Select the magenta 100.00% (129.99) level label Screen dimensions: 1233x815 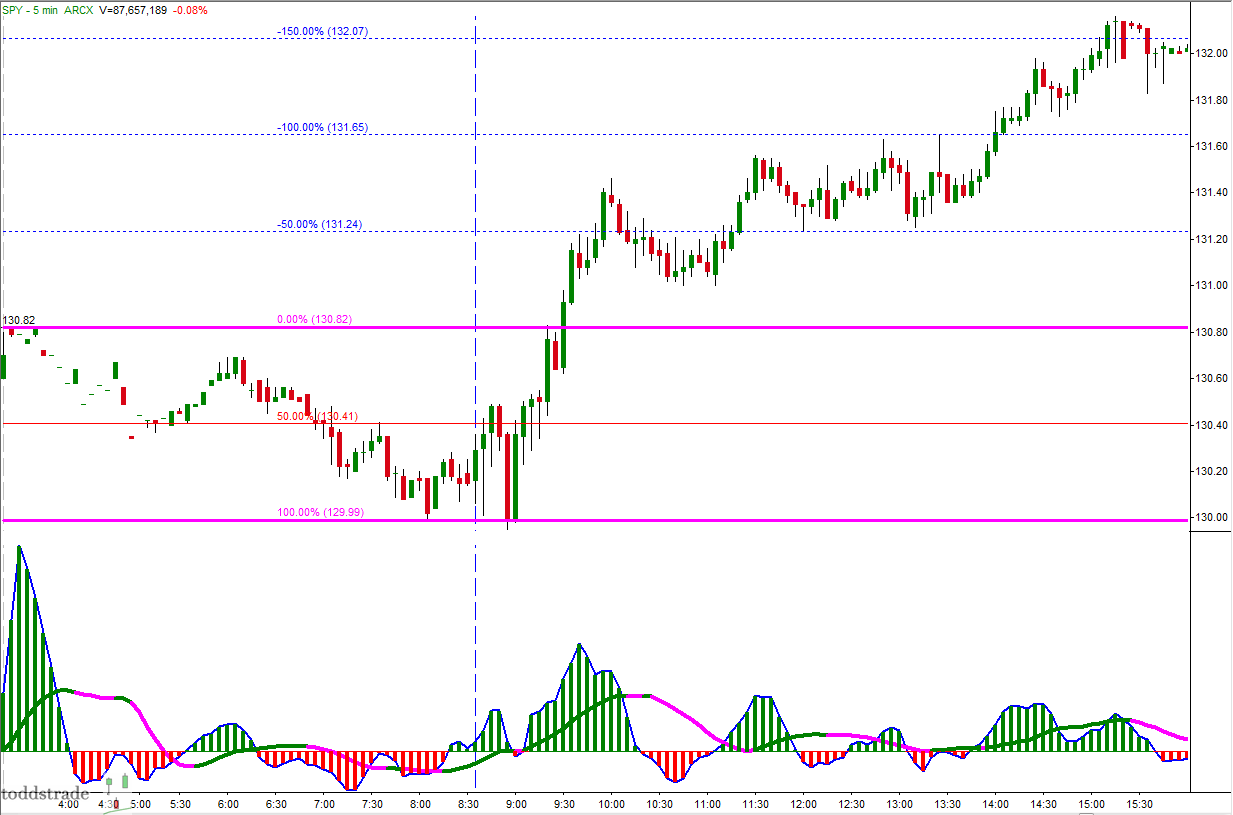[x=320, y=513]
